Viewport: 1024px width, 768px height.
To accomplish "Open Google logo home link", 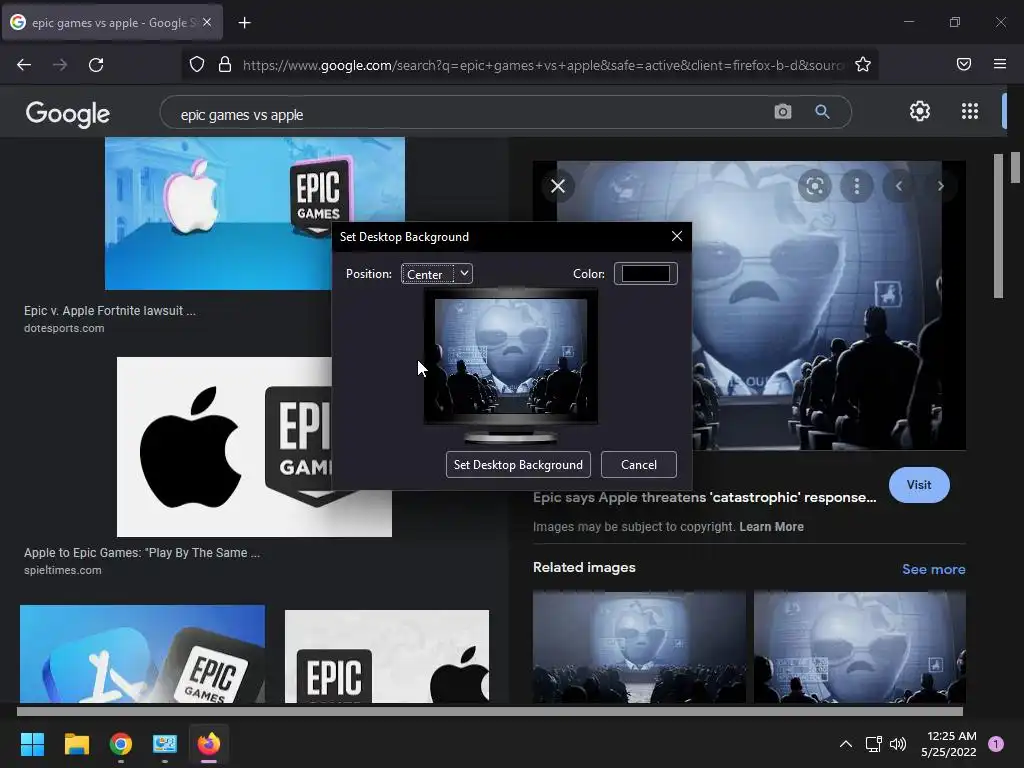I will coord(68,114).
